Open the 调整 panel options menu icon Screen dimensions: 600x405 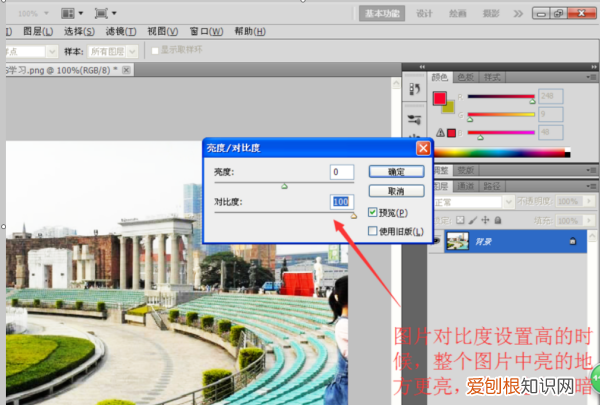tap(592, 170)
